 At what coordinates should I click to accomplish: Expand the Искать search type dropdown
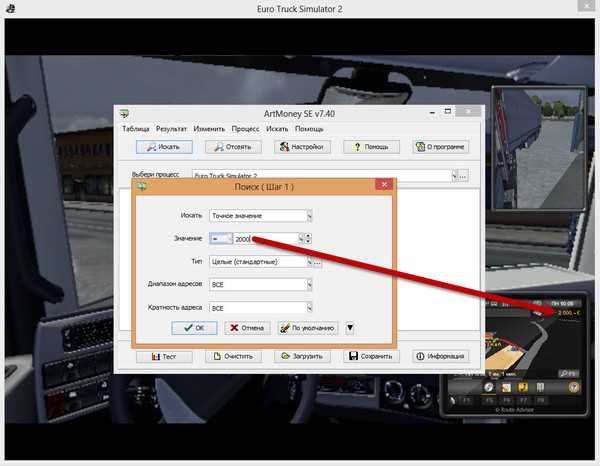pos(309,216)
